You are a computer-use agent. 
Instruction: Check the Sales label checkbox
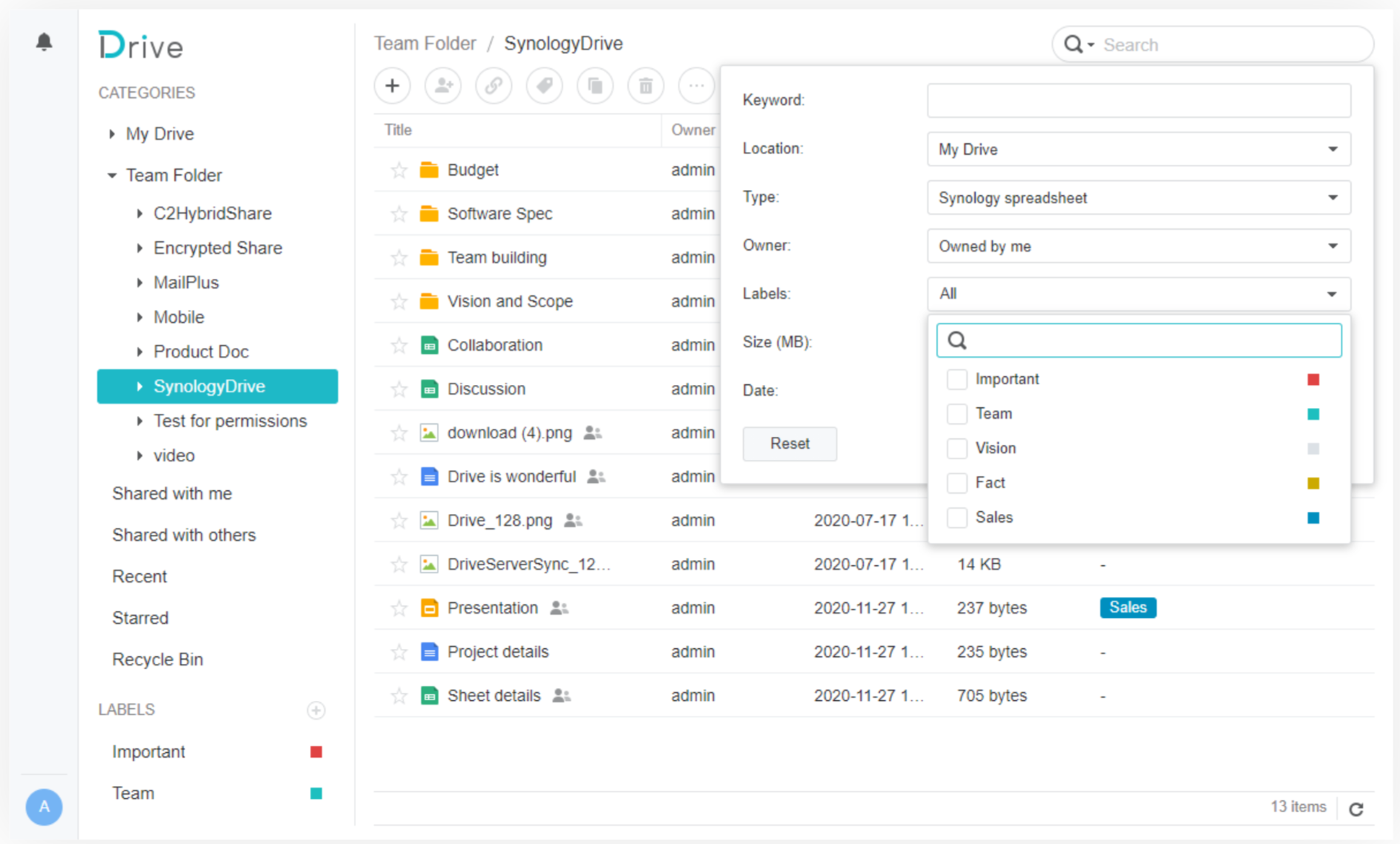(x=957, y=518)
